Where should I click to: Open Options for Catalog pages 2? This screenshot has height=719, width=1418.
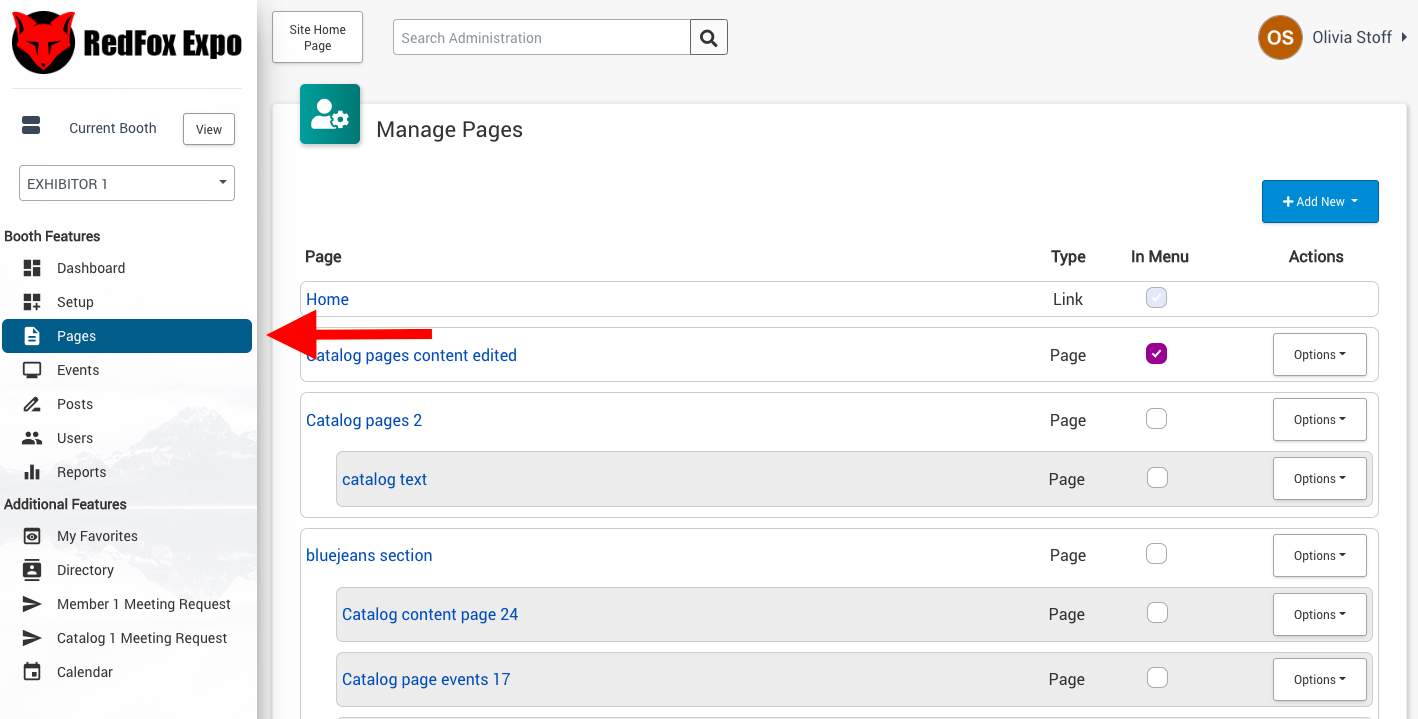(1319, 420)
